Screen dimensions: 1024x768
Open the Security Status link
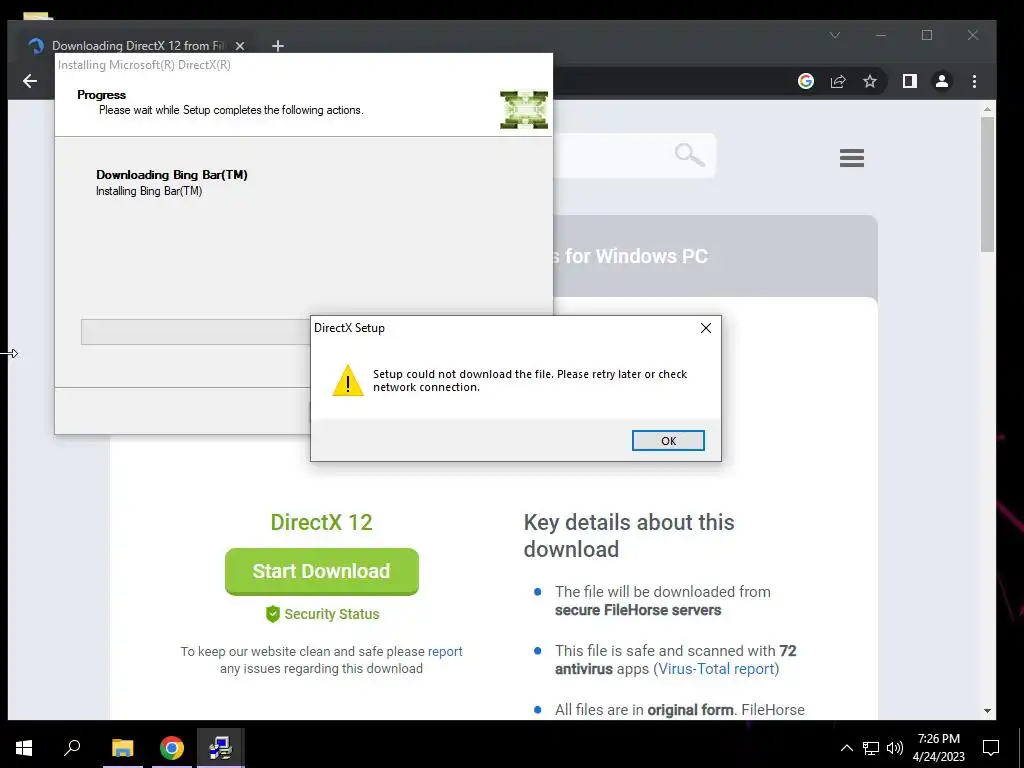click(x=332, y=614)
